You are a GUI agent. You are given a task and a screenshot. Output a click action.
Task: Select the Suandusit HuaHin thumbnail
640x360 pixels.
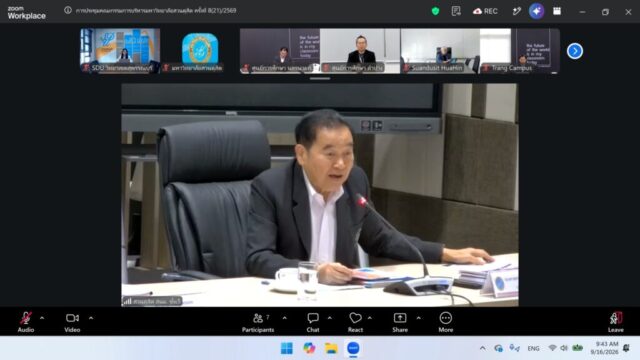coord(440,51)
